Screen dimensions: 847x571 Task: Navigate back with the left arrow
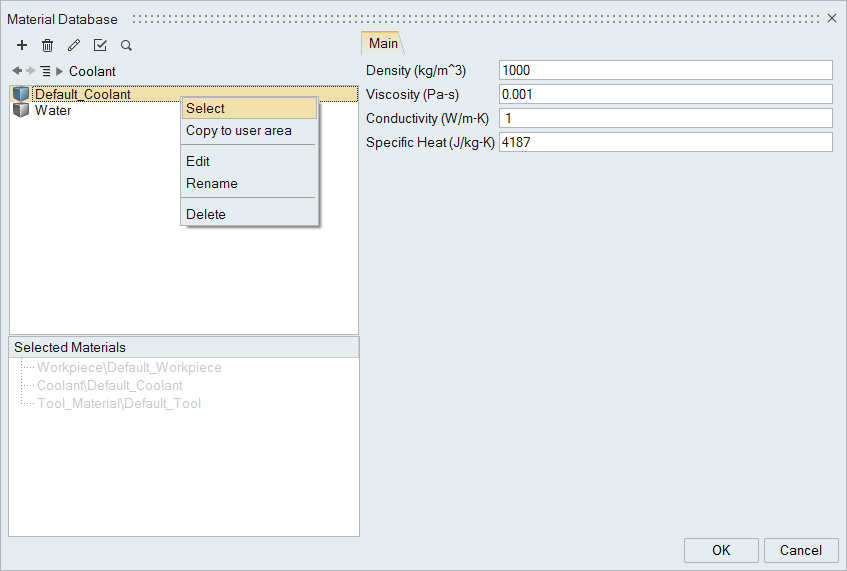click(17, 71)
